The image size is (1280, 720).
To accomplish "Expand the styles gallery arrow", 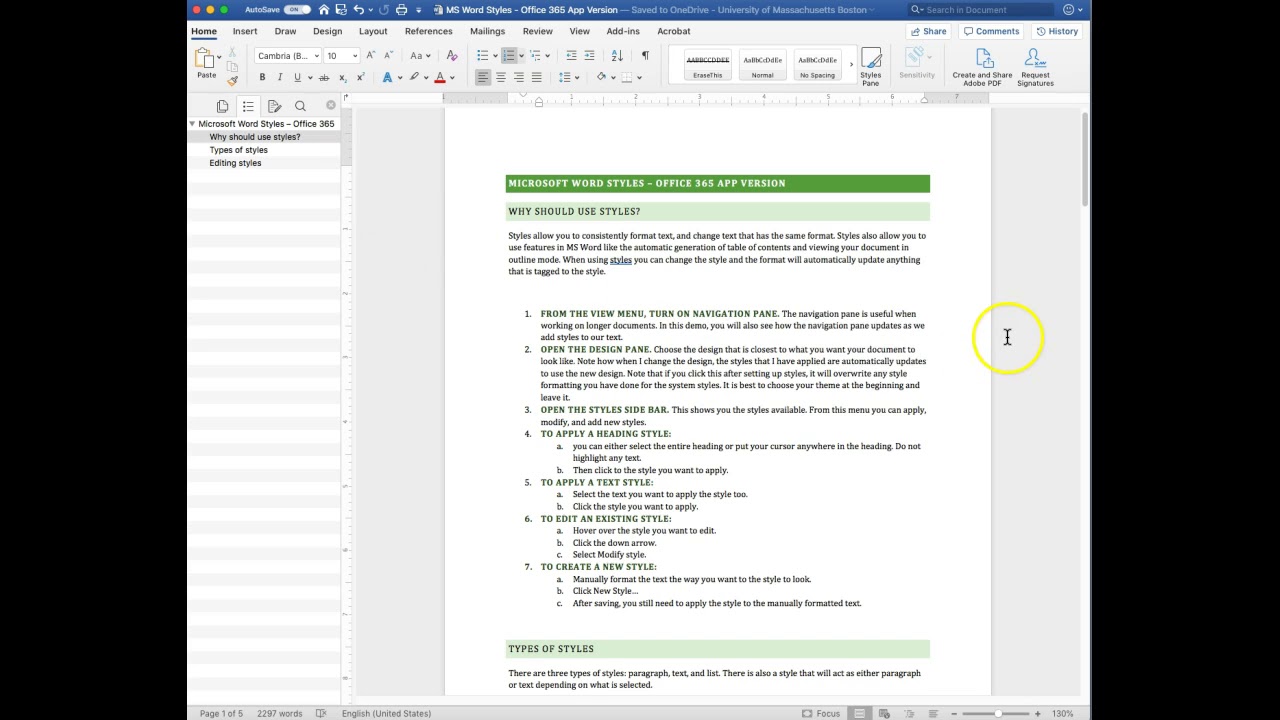I will [x=851, y=65].
